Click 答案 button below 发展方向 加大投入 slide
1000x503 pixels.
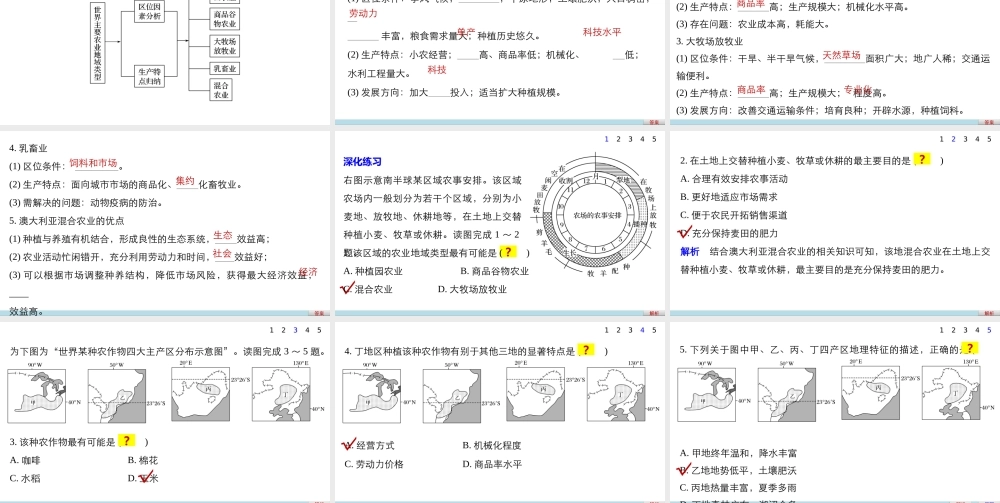point(654,122)
